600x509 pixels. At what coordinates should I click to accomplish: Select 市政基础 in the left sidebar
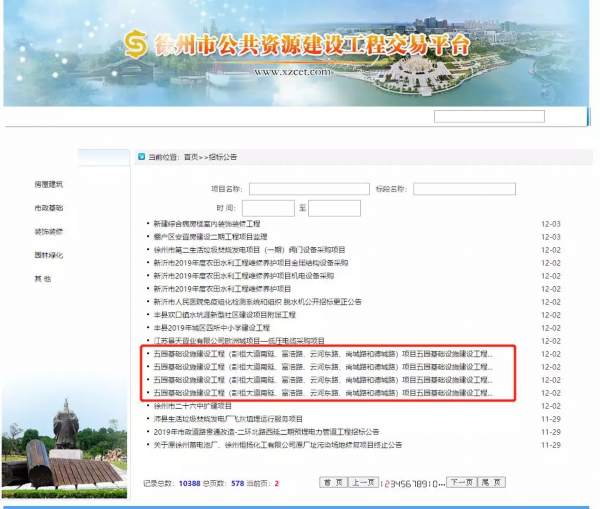tap(48, 208)
